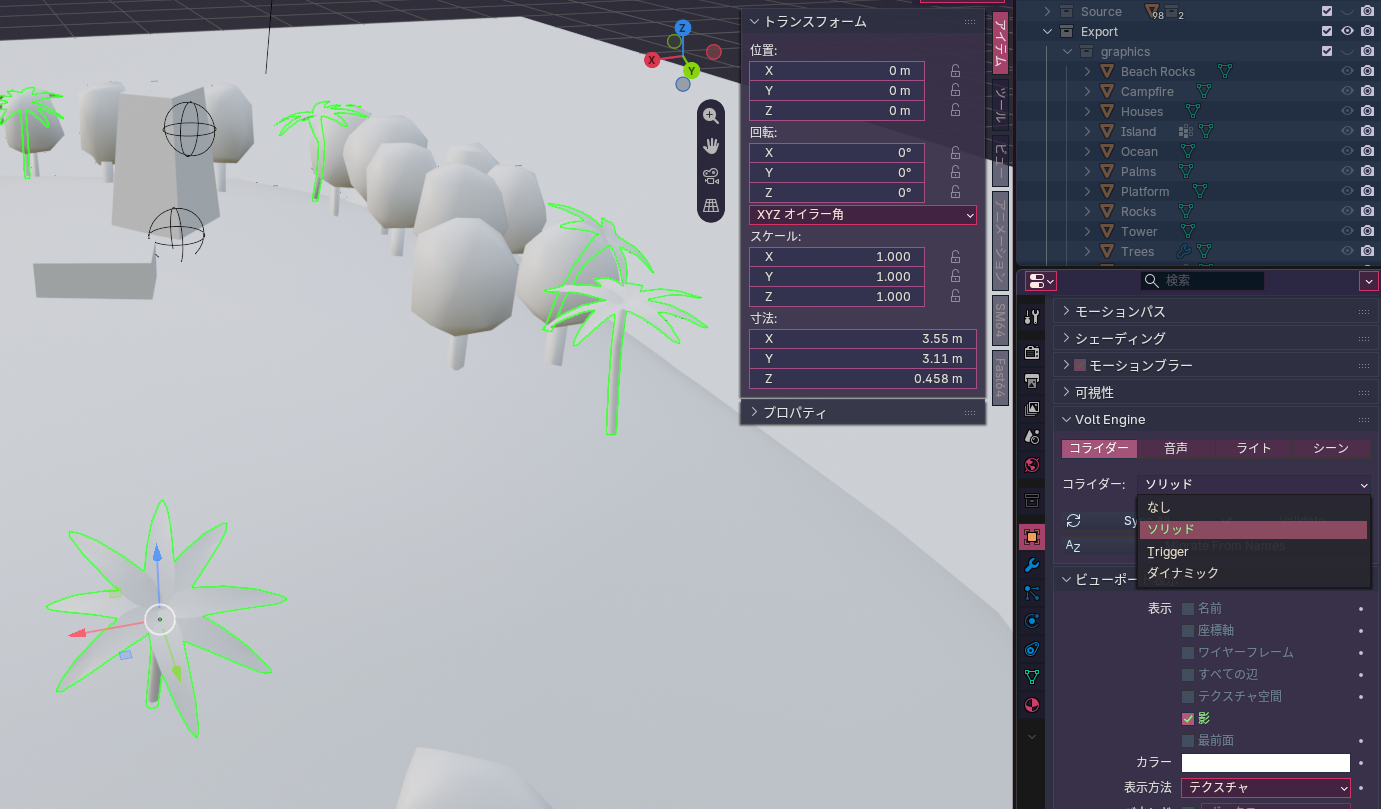Disable Ocean in renders camera icon
Screen dimensions: 1381x809
[x=1367, y=151]
